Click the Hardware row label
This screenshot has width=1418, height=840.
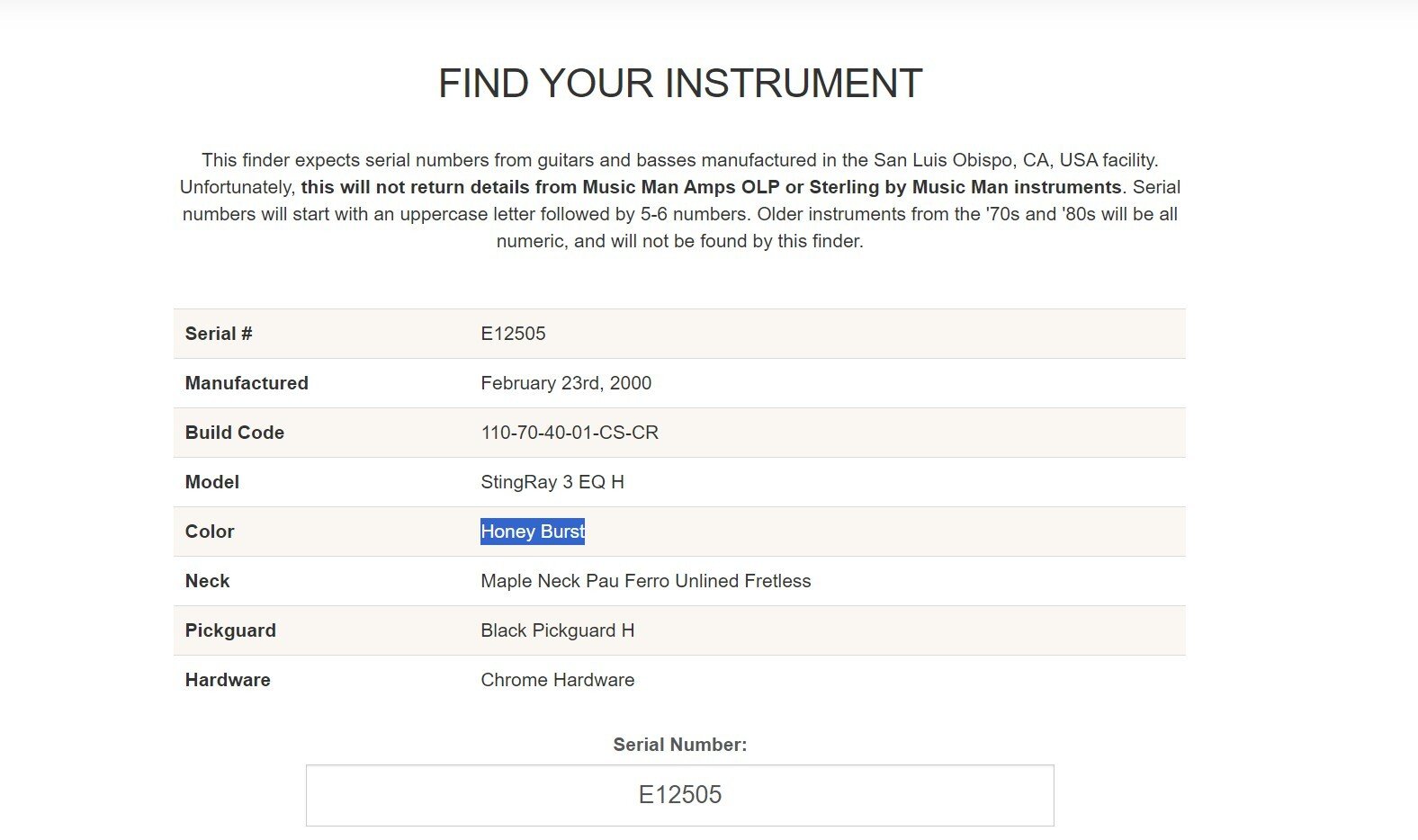coord(228,680)
